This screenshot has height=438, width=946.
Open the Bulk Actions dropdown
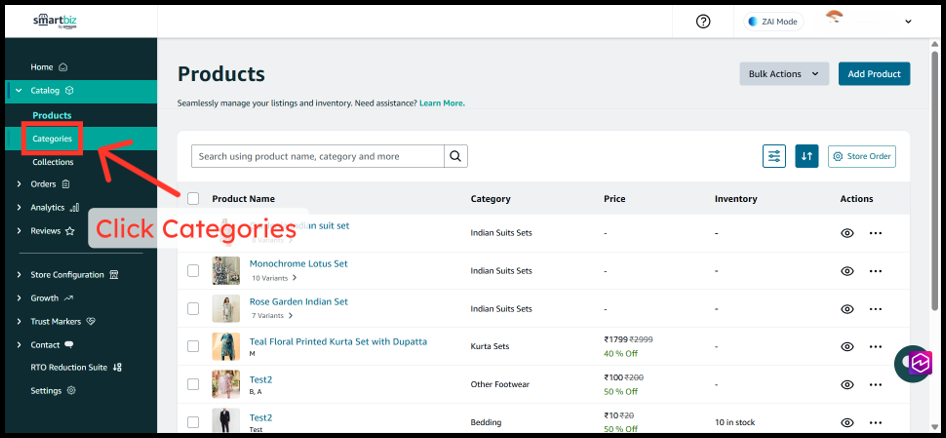(784, 74)
